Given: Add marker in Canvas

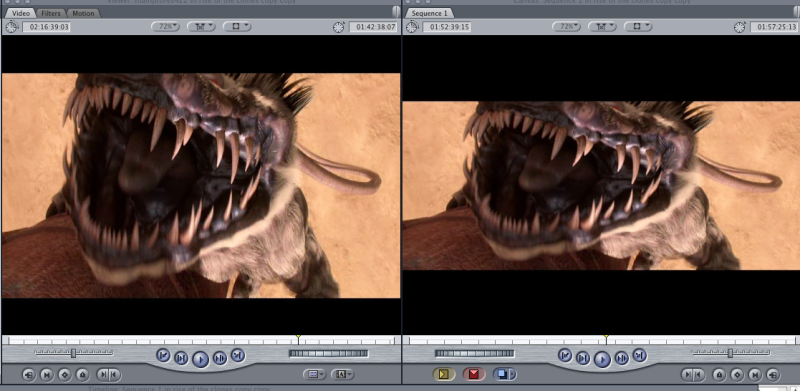Looking at the screenshot, I should [x=719, y=375].
